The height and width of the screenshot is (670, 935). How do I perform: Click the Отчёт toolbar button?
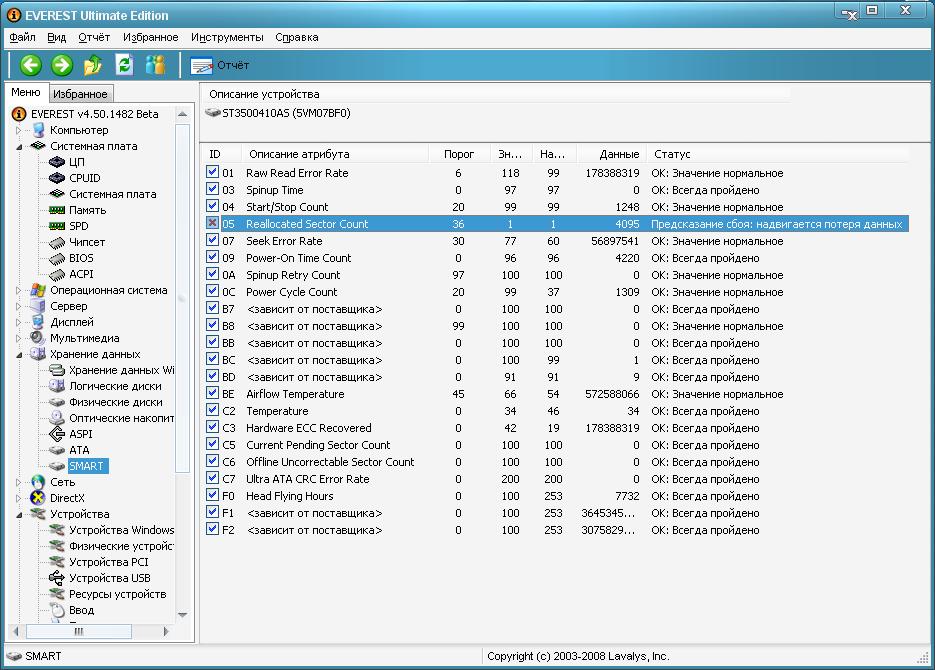(x=220, y=65)
